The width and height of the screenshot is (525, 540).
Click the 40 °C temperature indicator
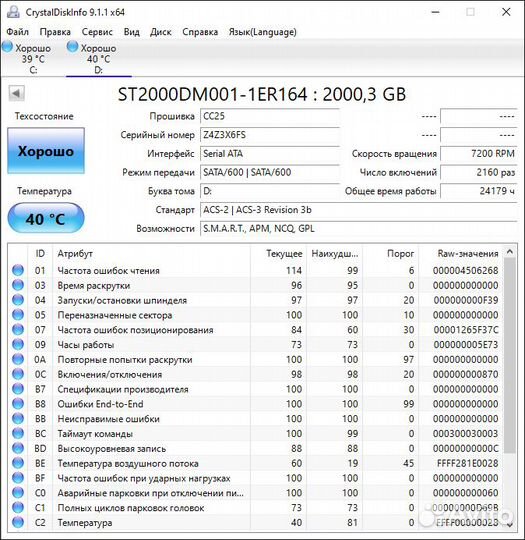point(46,218)
